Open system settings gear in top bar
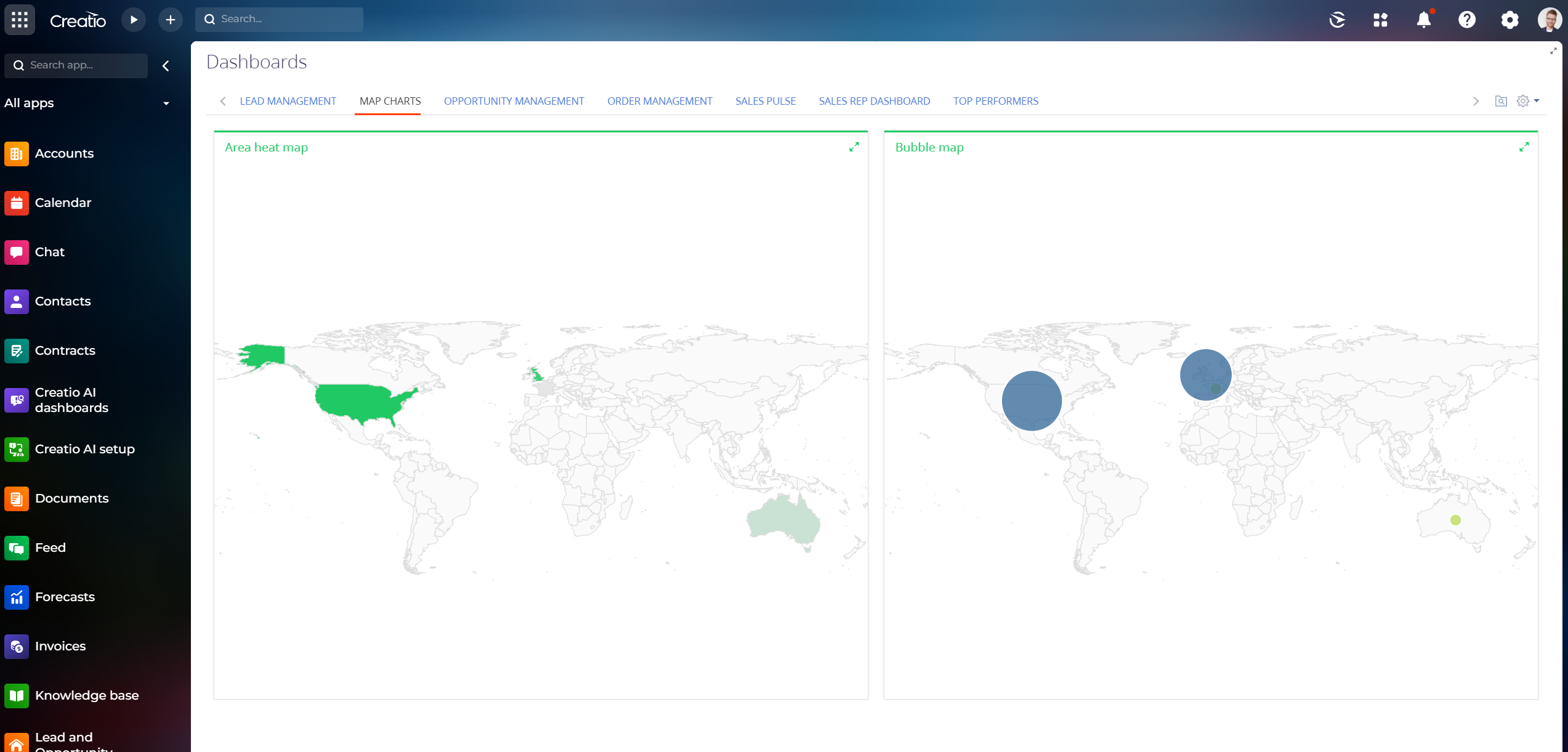1568x752 pixels. pyautogui.click(x=1509, y=20)
